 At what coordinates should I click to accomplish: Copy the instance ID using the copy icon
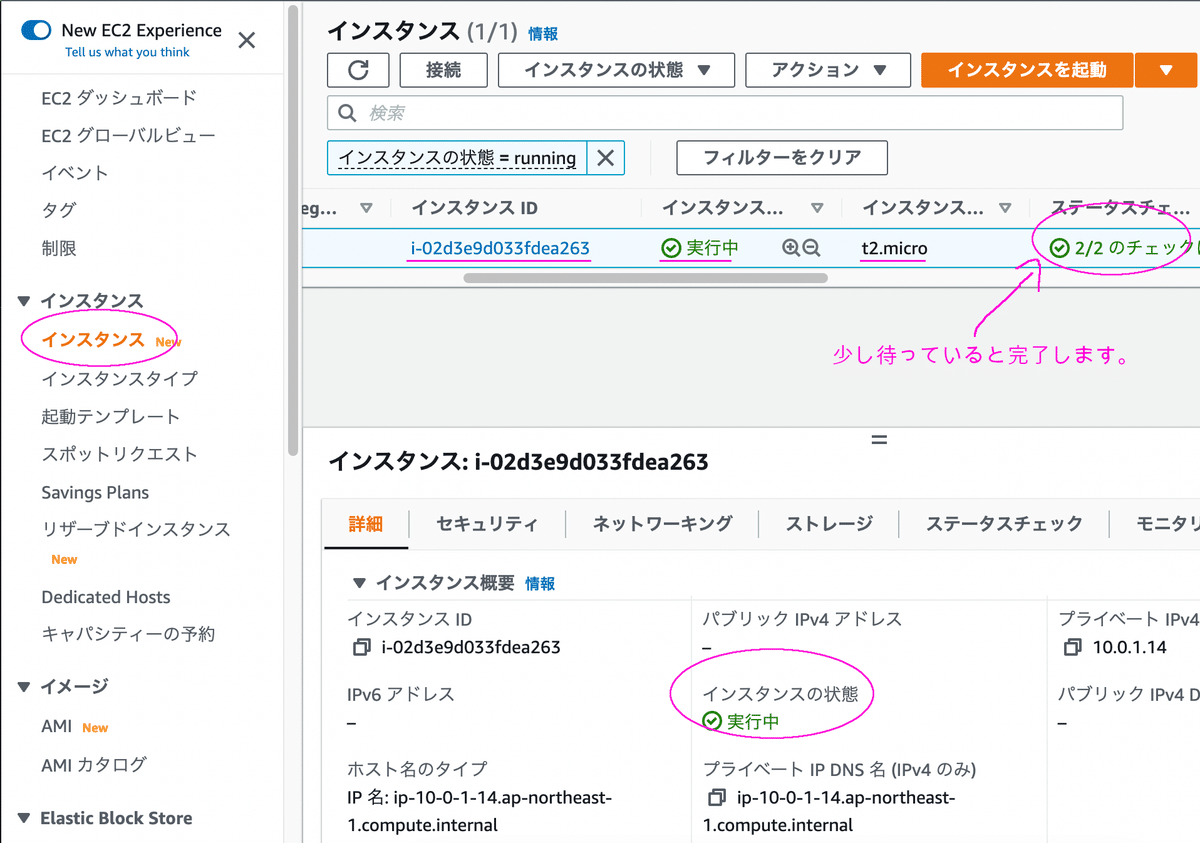(x=361, y=647)
